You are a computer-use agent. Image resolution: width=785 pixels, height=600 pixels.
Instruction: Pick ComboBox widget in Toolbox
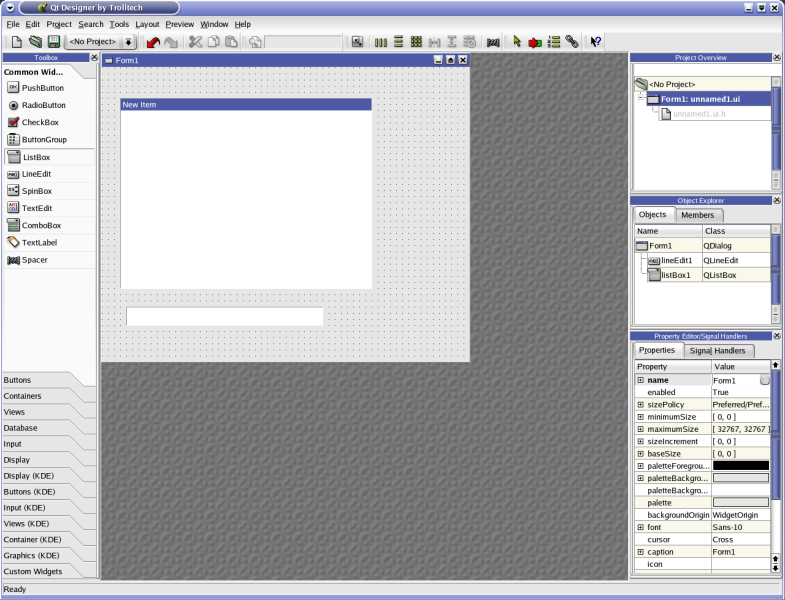tap(49, 225)
